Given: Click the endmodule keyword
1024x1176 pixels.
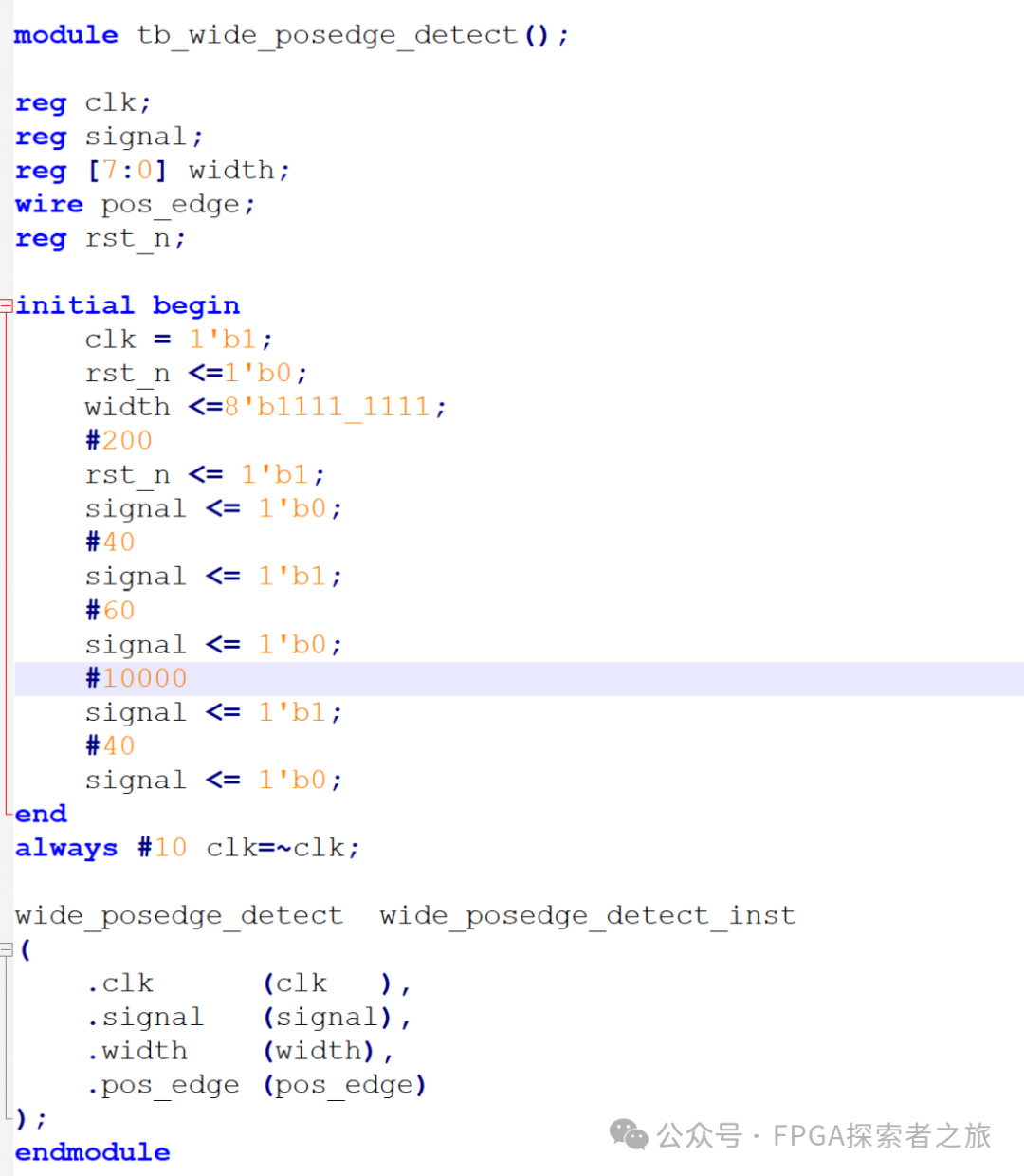Looking at the screenshot, I should (x=92, y=1152).
